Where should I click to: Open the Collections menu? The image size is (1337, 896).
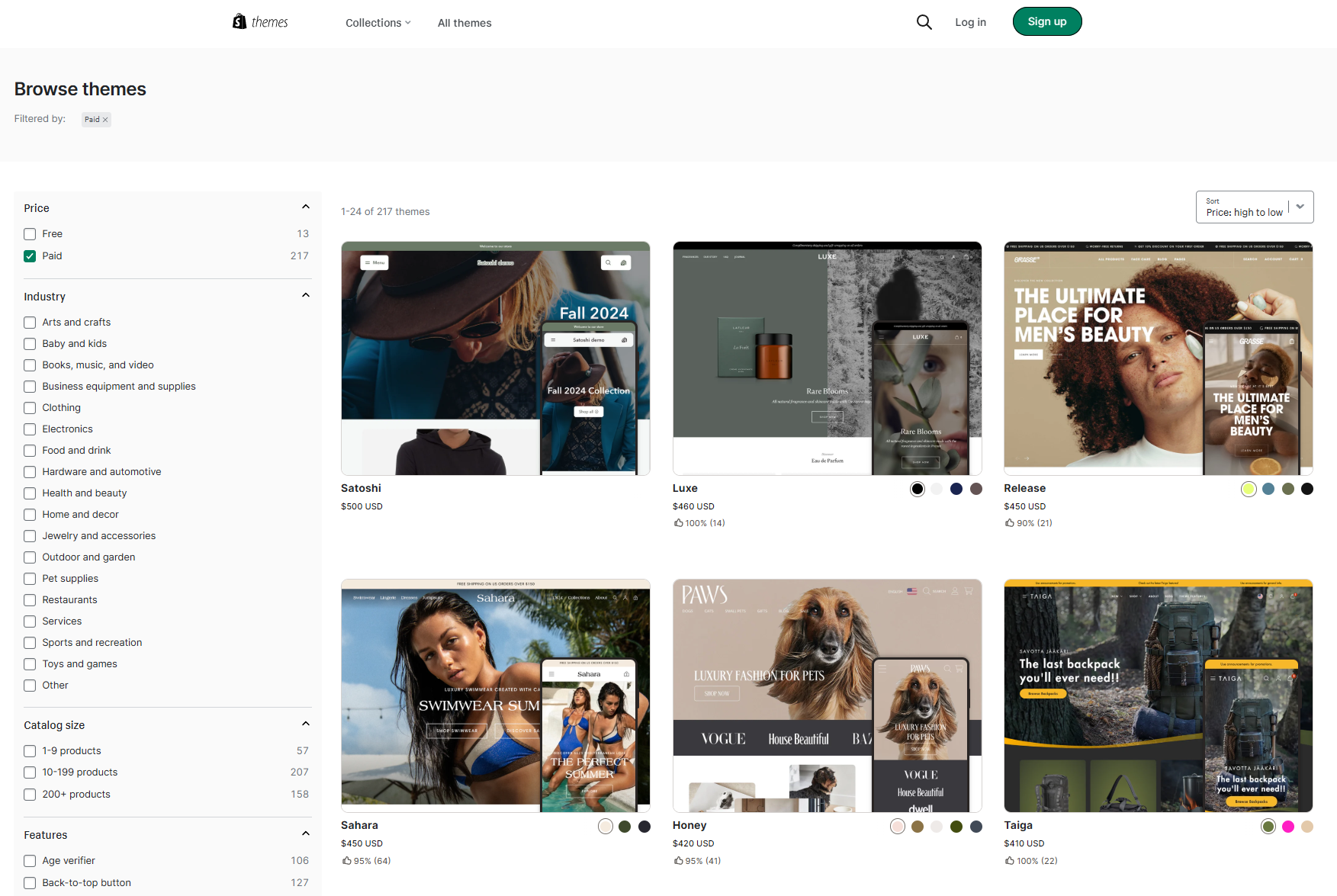coord(378,23)
